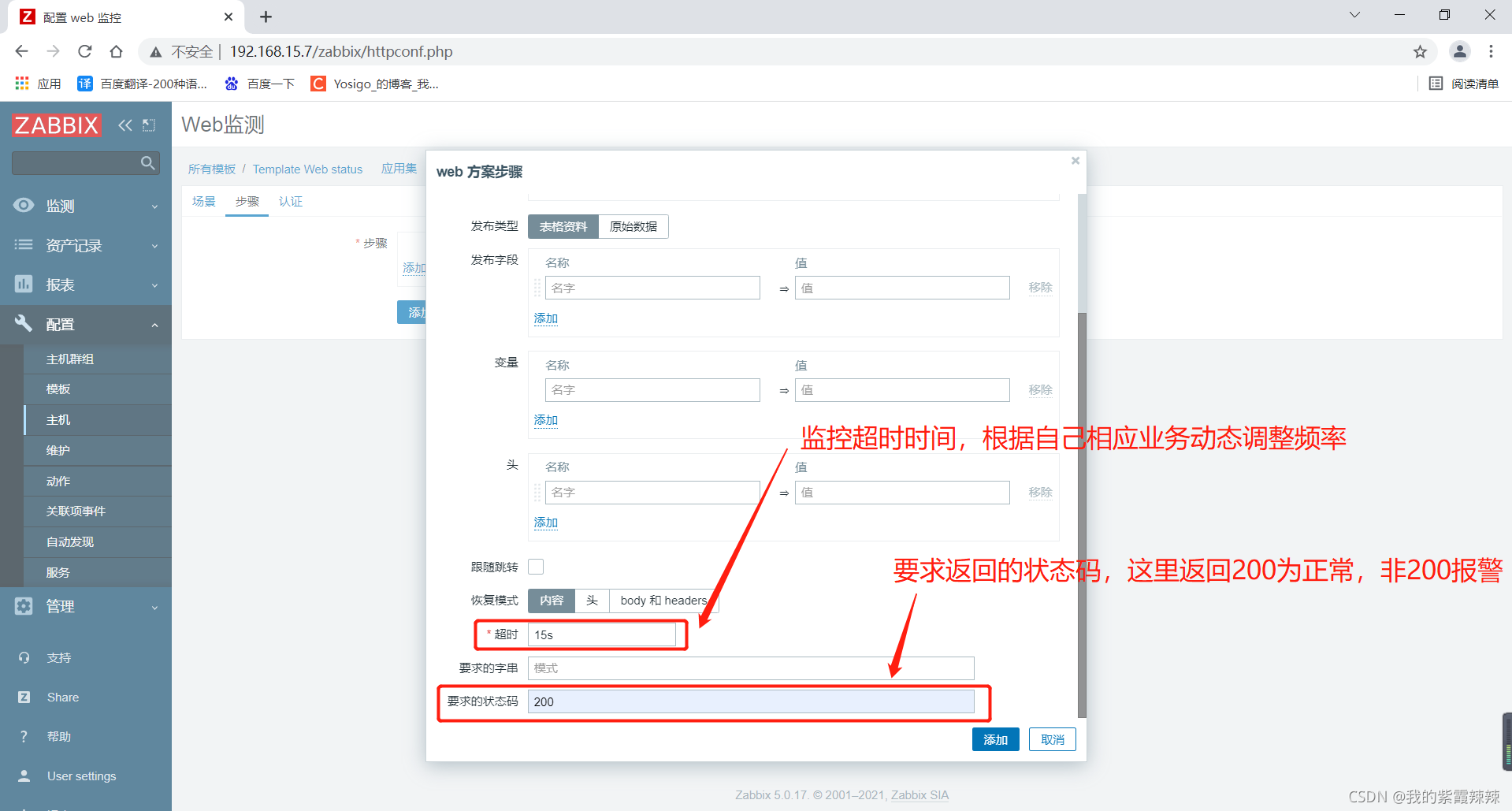This screenshot has width=1512, height=811.
Task: Click the 要求的状态码 input field
Action: point(751,701)
